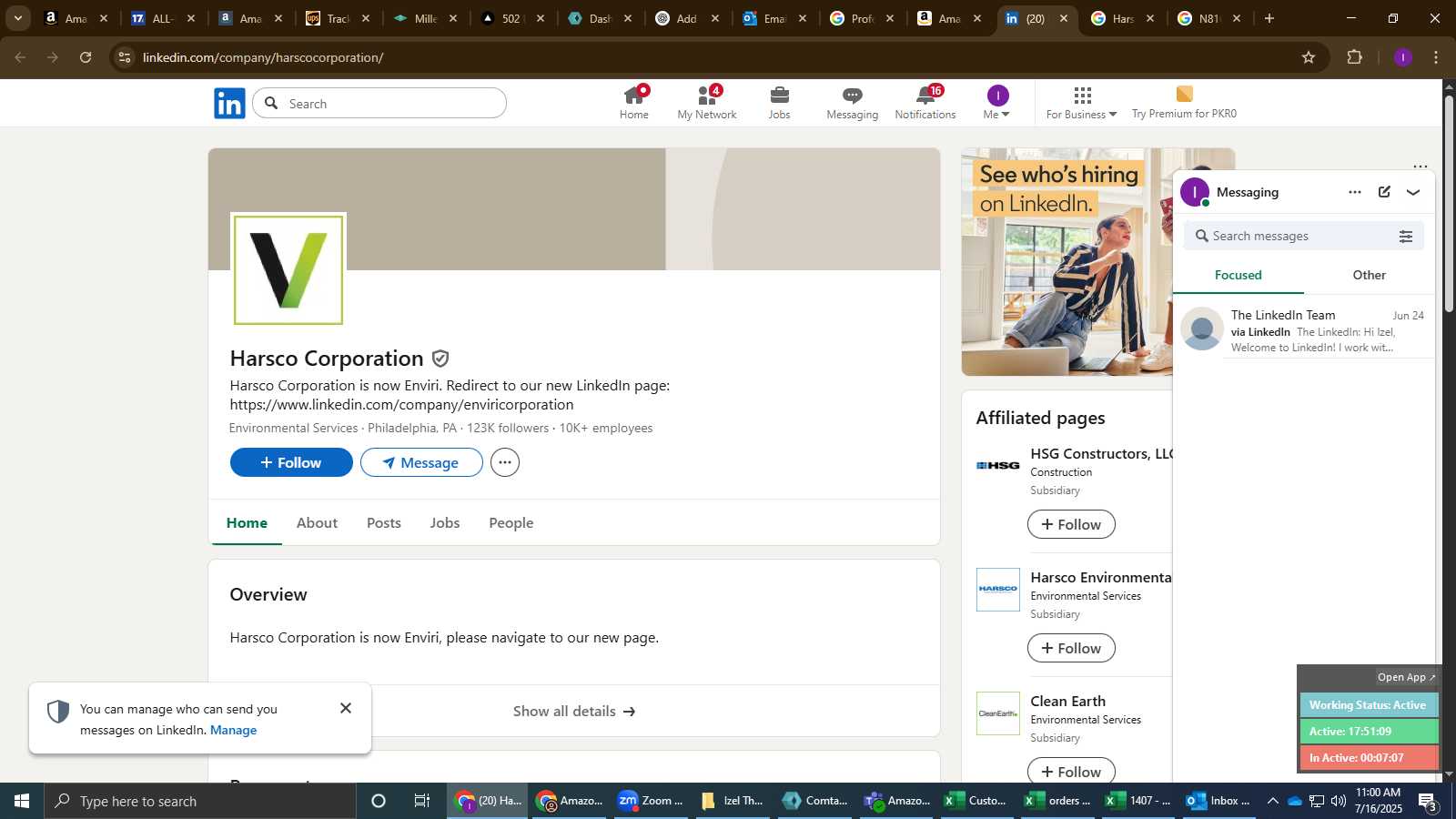Follow HSG Constructors, LLC
The height and width of the screenshot is (819, 1456).
[1071, 524]
